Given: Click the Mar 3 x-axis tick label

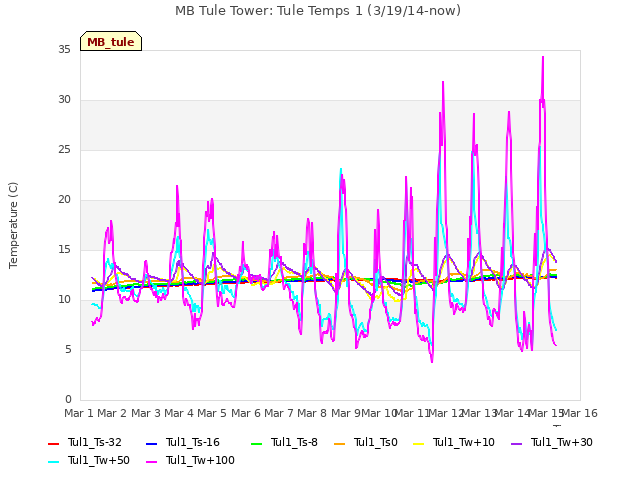Looking at the screenshot, I should point(146,413).
